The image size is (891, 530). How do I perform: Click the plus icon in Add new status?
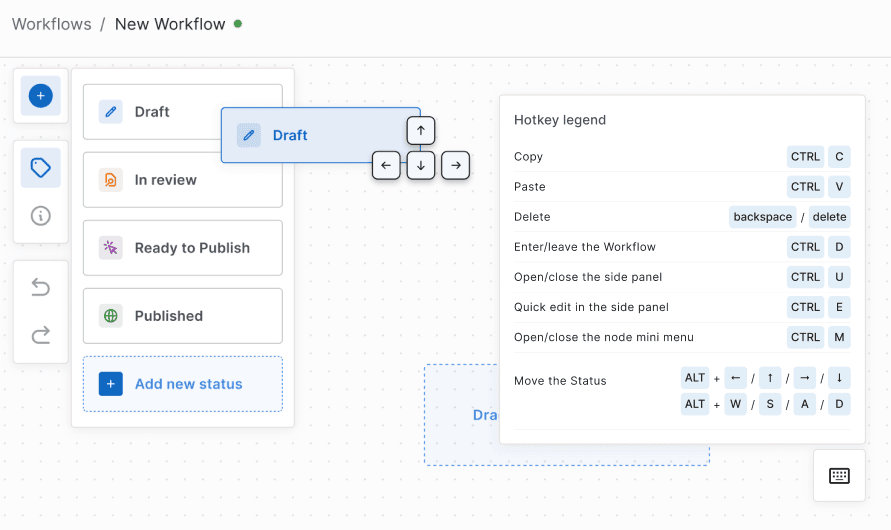(111, 384)
